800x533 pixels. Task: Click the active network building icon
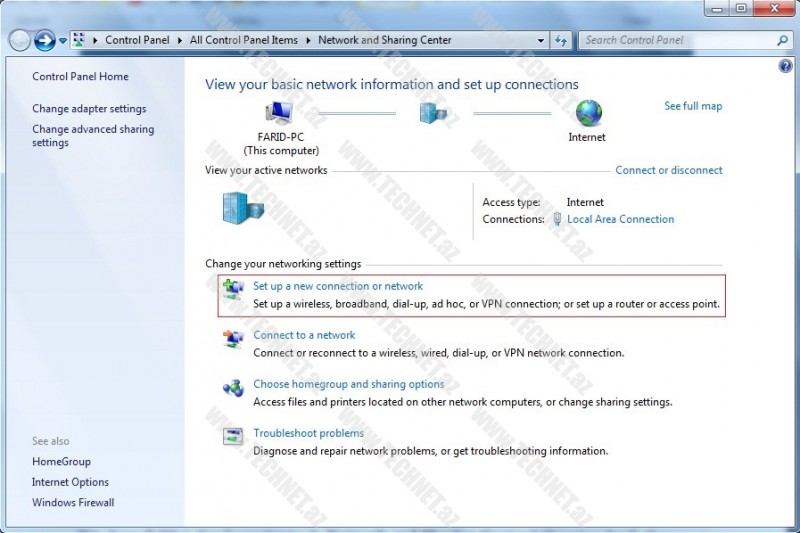tap(242, 208)
